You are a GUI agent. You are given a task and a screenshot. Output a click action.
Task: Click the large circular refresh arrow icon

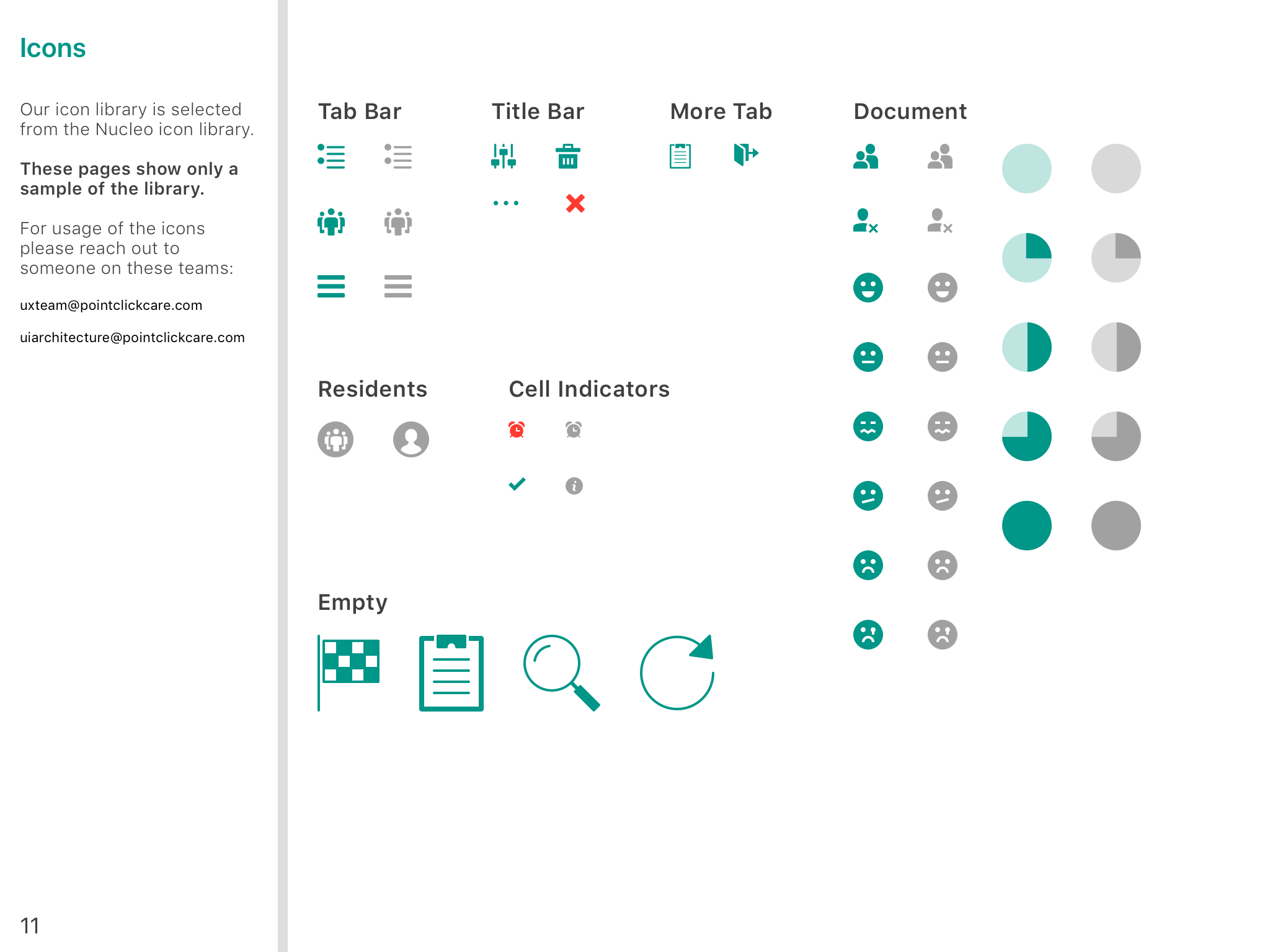click(677, 672)
